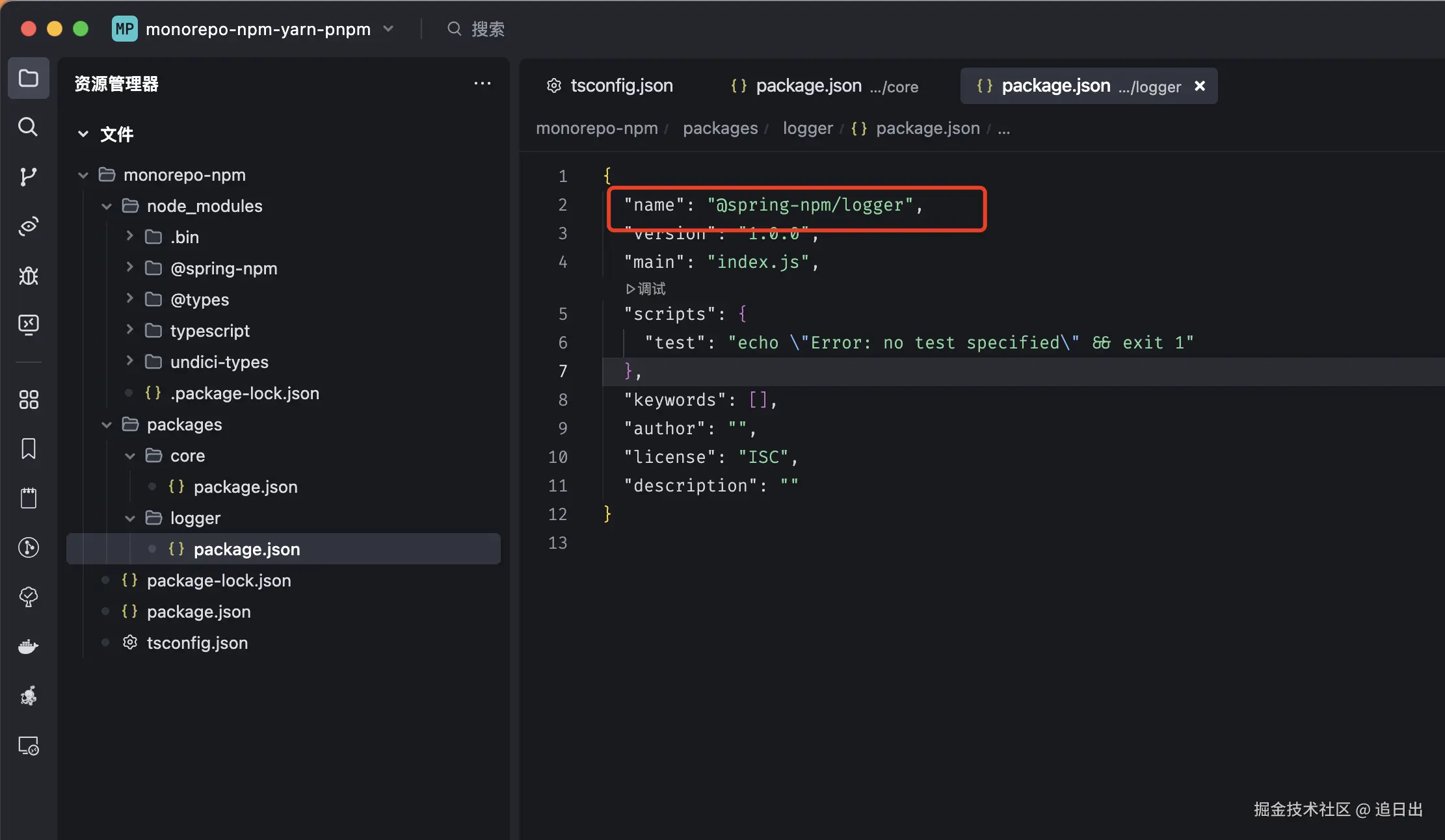Open the Bookmarks icon in sidebar
Screen dimensions: 1445x840
[28, 449]
